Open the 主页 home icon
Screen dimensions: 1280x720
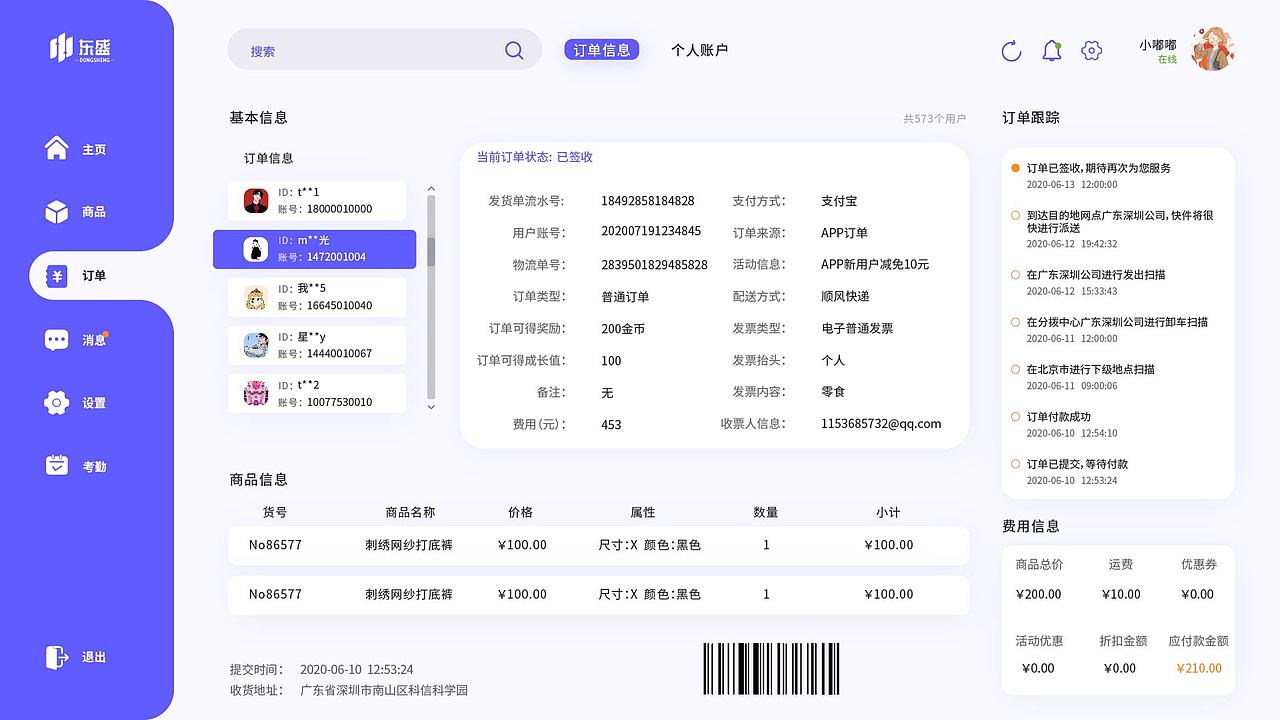pos(57,148)
